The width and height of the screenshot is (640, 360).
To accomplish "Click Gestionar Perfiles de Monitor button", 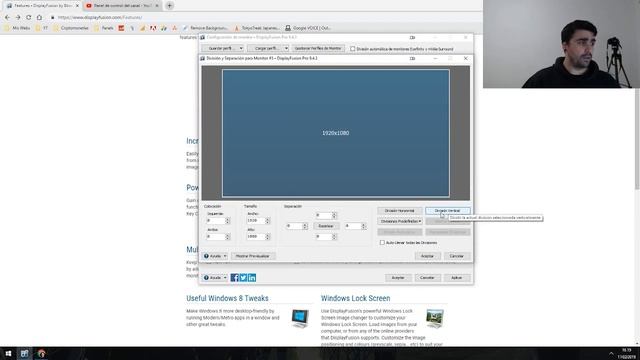I will click(x=318, y=48).
